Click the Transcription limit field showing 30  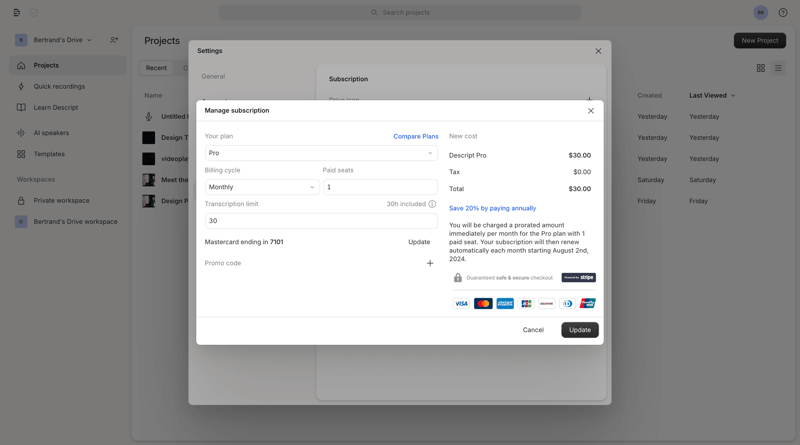tap(321, 220)
